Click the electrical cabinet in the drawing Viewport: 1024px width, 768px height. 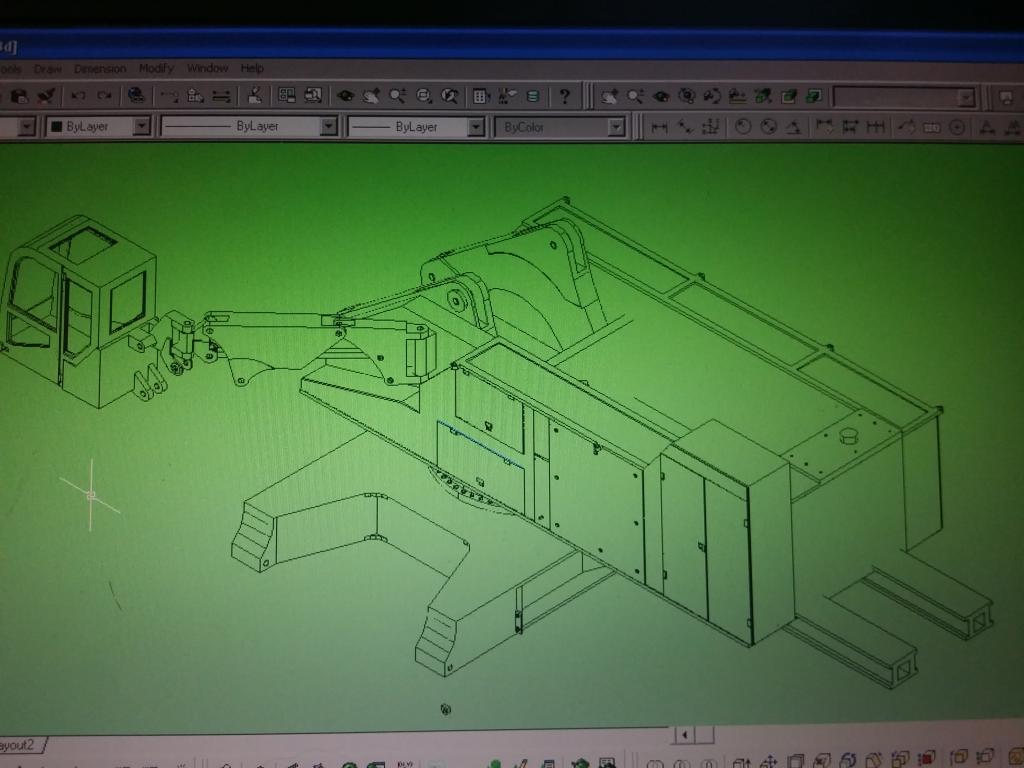pos(726,532)
